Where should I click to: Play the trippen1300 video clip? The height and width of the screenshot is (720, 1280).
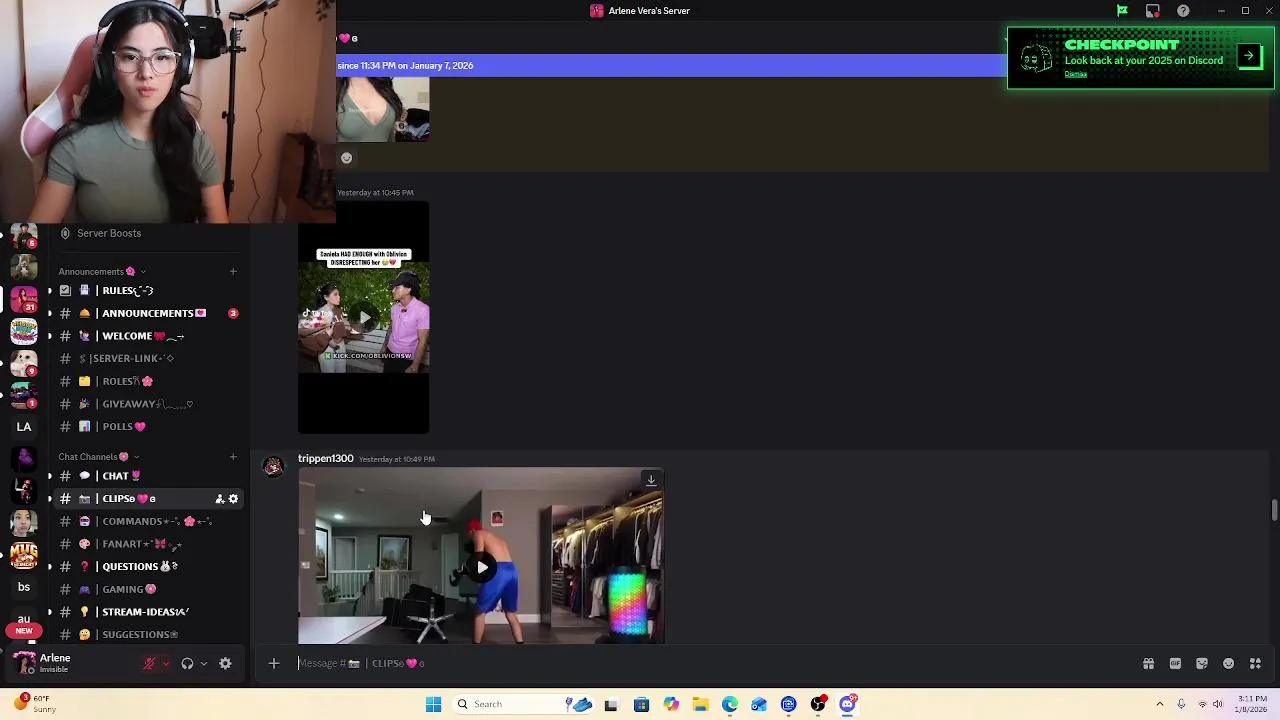click(x=482, y=567)
